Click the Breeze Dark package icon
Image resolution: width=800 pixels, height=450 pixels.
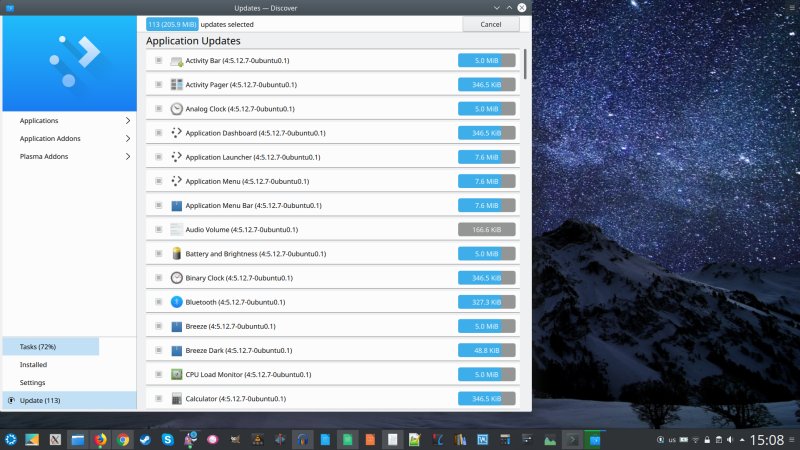[177, 351]
